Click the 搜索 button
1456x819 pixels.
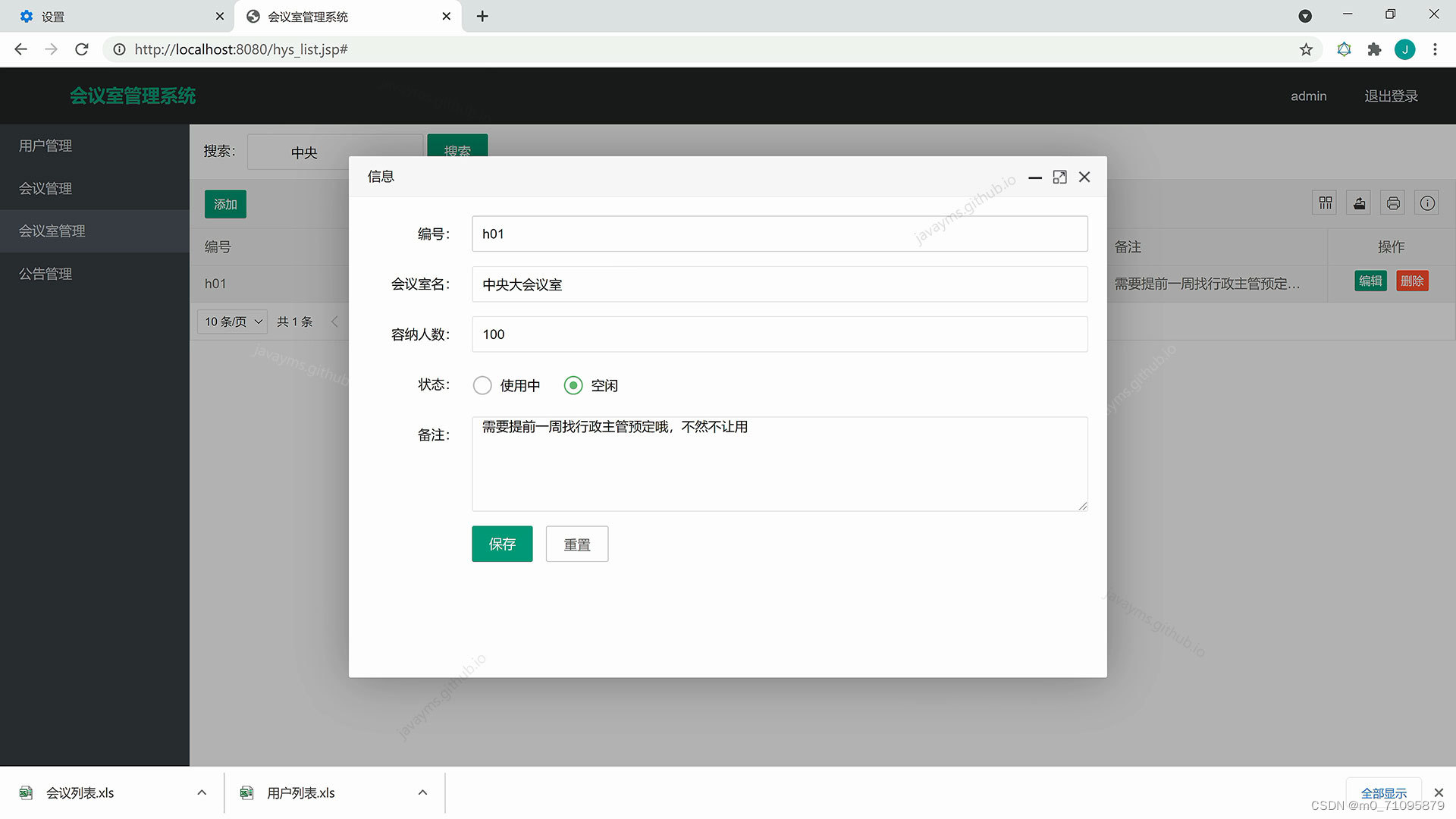click(x=457, y=146)
